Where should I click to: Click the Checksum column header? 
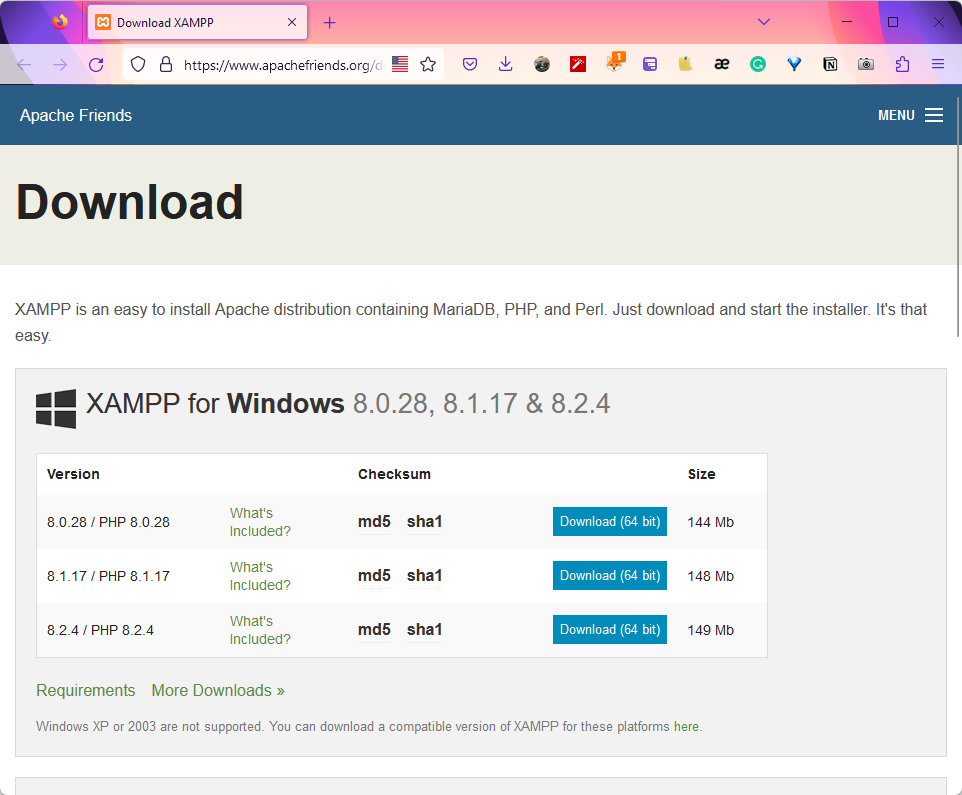point(394,474)
